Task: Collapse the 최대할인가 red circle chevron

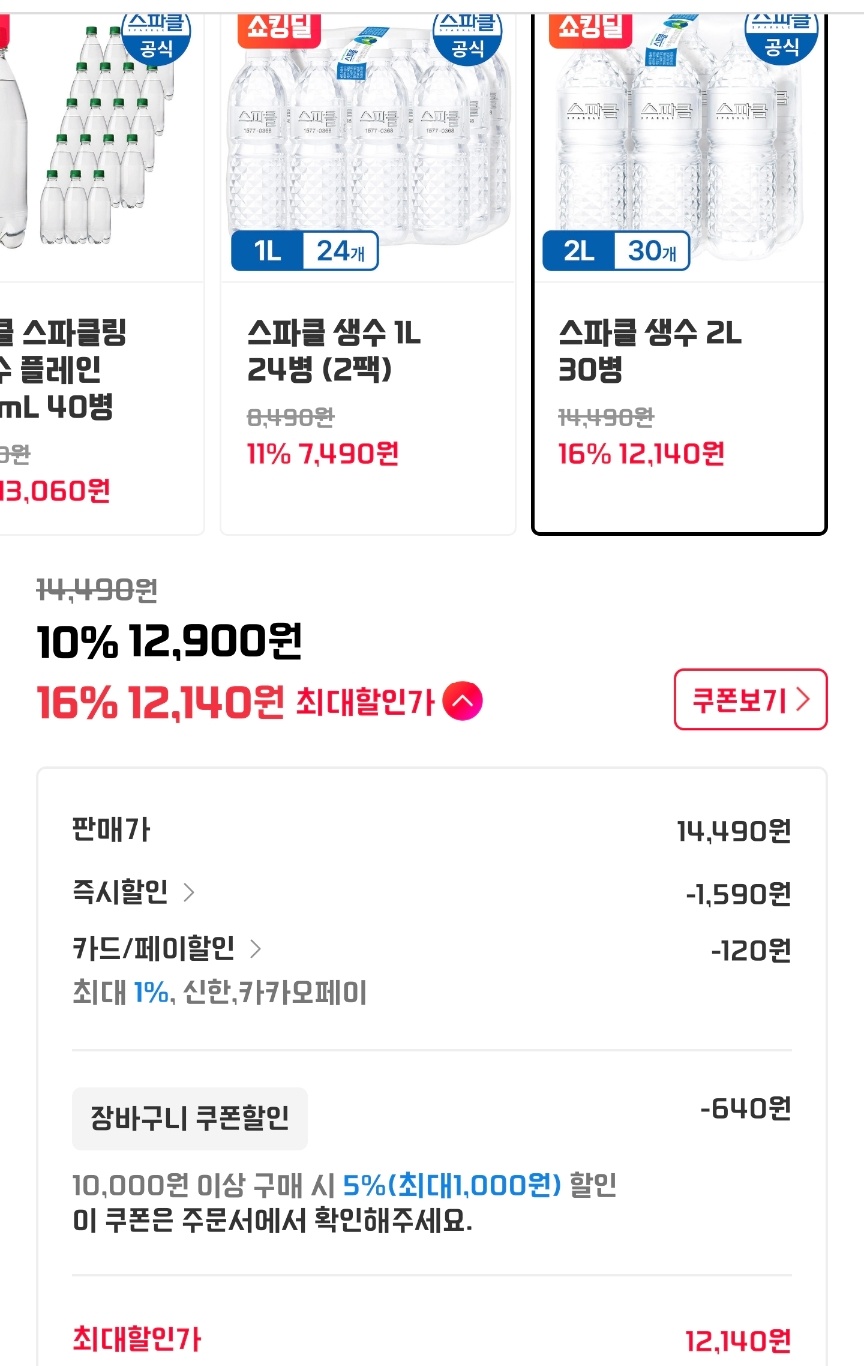Action: tap(462, 701)
